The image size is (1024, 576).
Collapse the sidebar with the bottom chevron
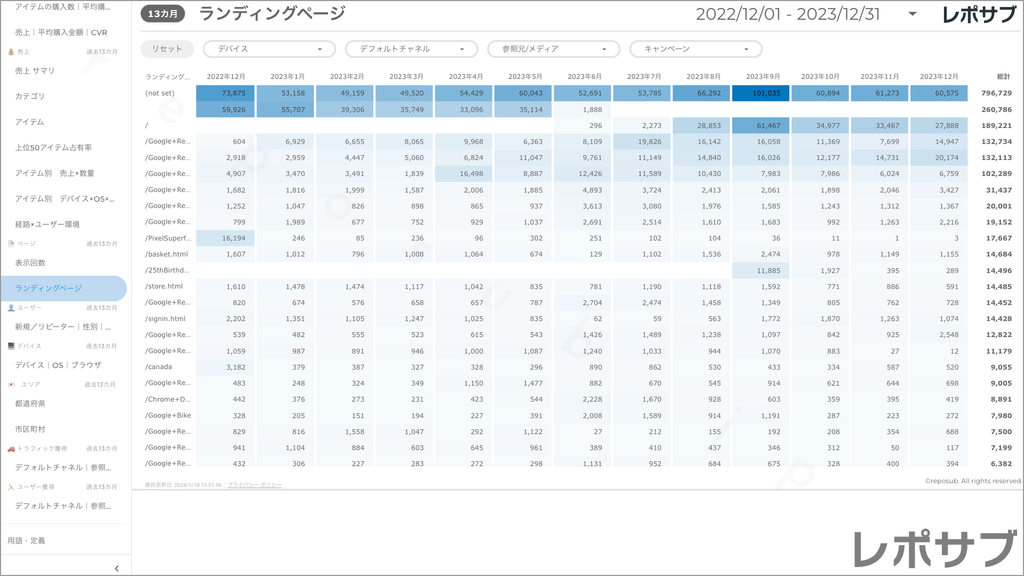pos(117,567)
